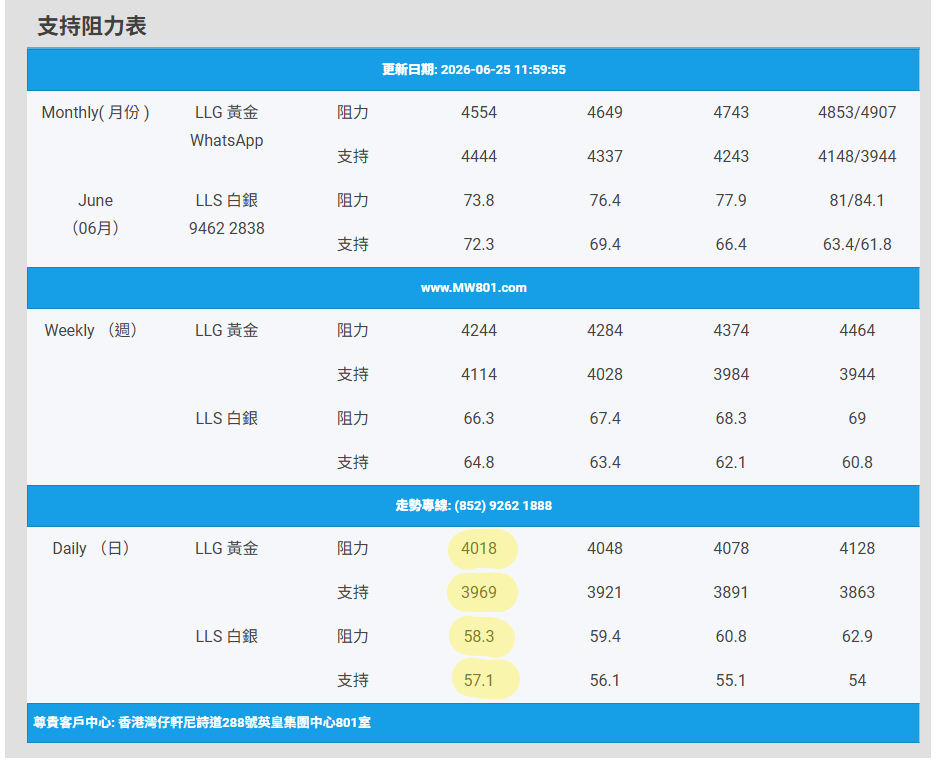Click the hotline number (852) 9262 1888
Screen dimensions: 938x761
tap(502, 506)
